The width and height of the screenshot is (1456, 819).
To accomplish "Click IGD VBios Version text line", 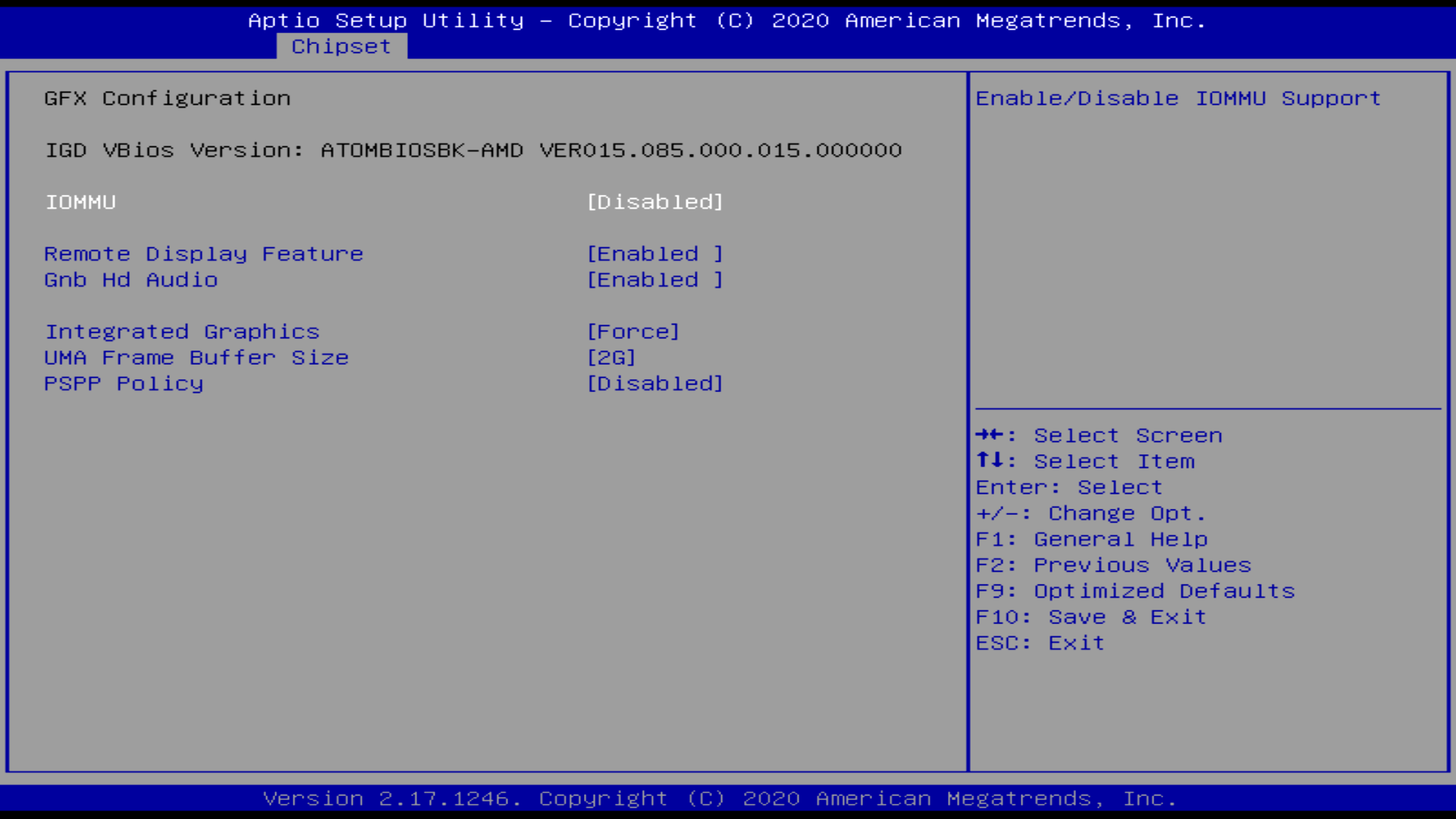I will 473,150.
